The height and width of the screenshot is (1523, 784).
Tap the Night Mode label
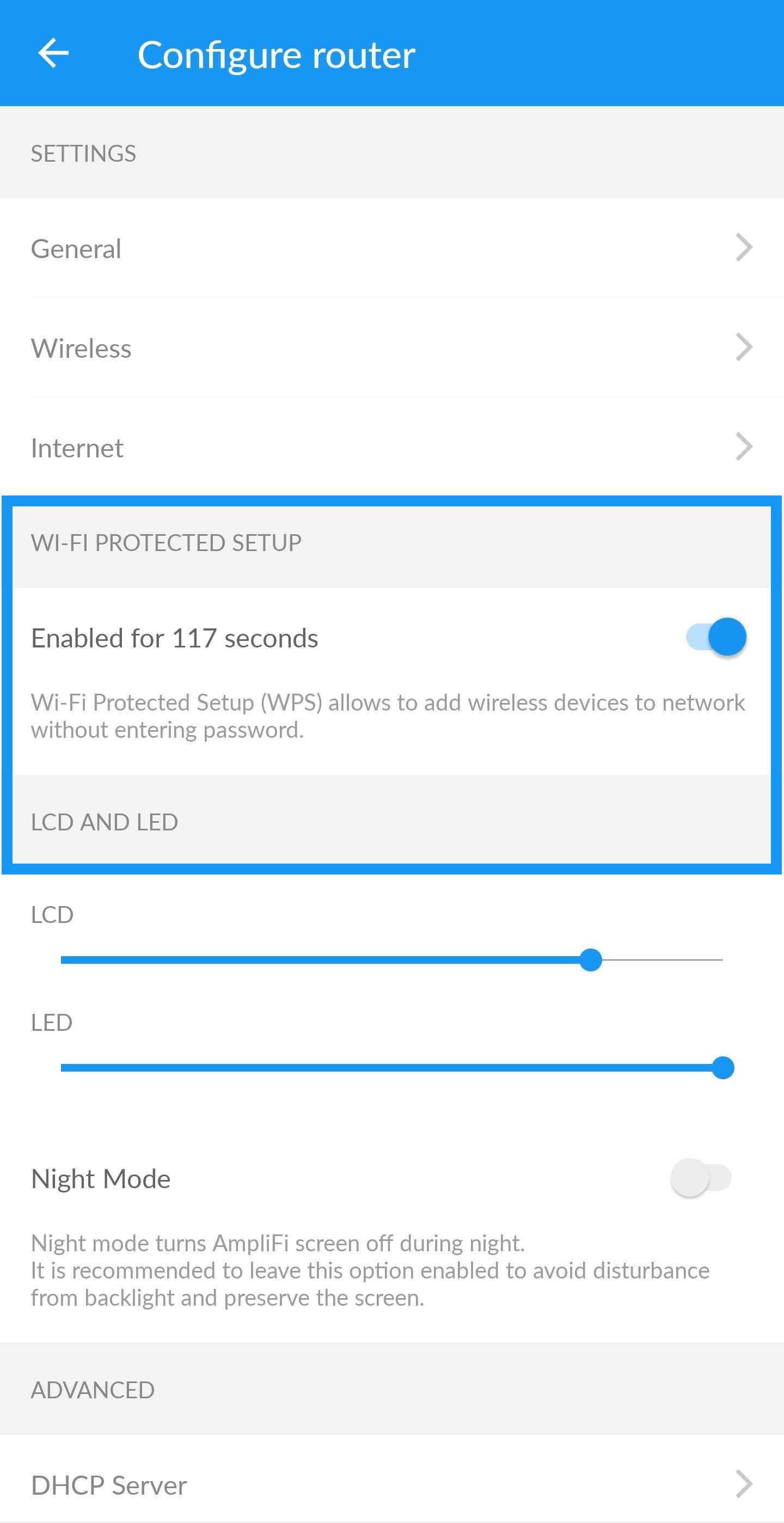point(101,1178)
